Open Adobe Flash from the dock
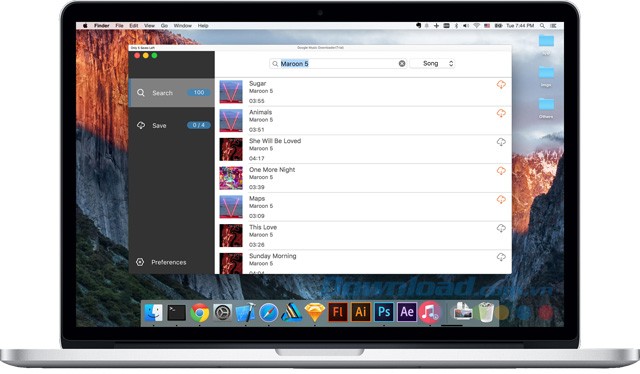 point(338,312)
